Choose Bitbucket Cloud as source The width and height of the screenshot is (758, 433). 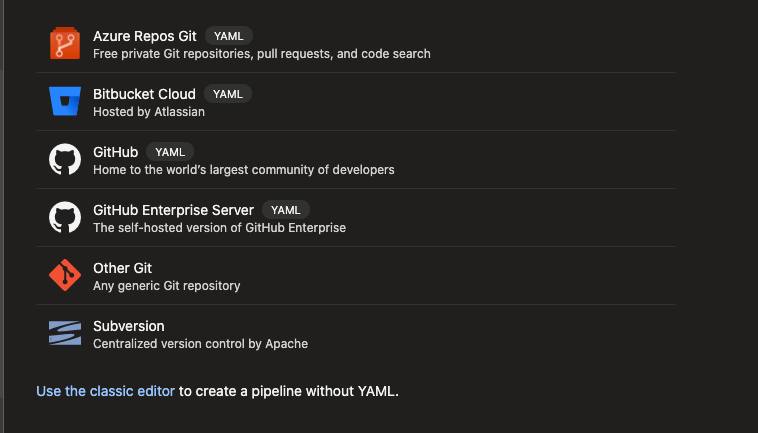(144, 94)
